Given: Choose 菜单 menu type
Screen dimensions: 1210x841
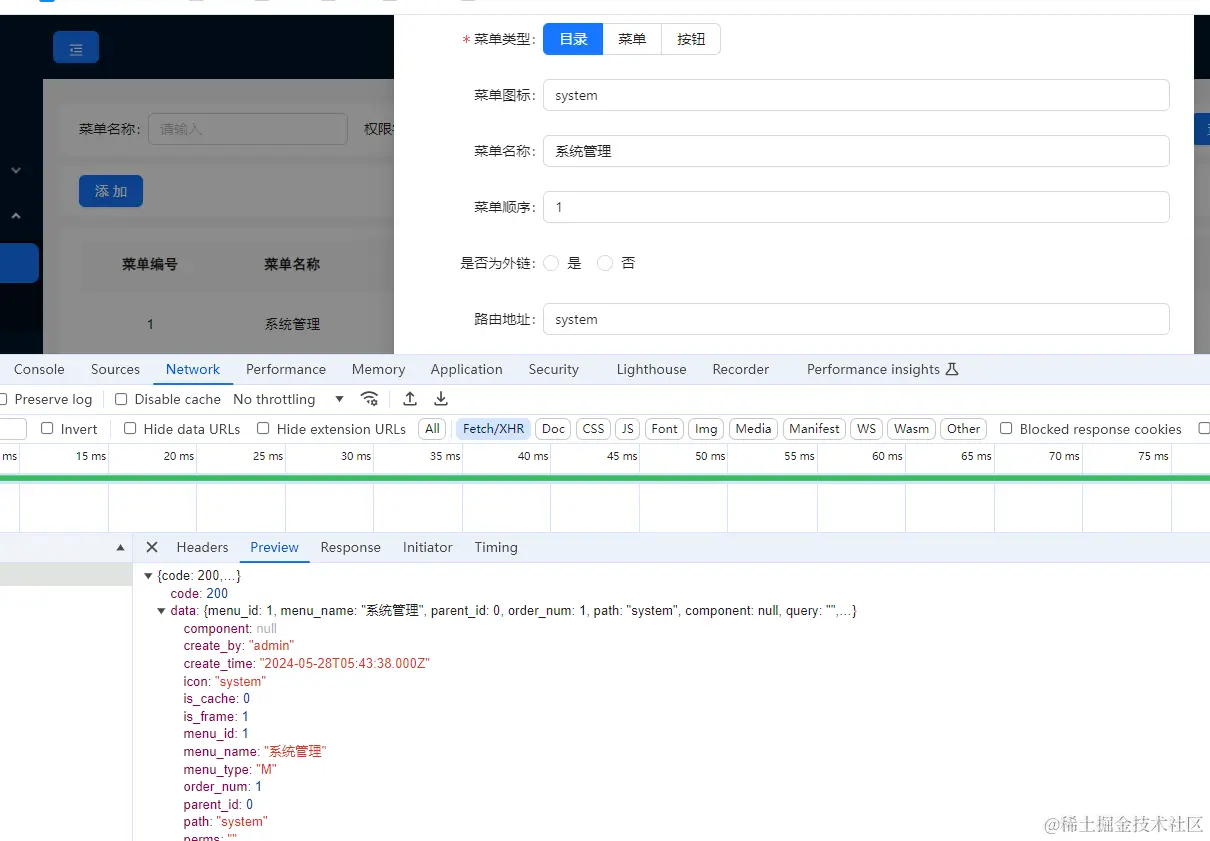Looking at the screenshot, I should pyautogui.click(x=632, y=39).
